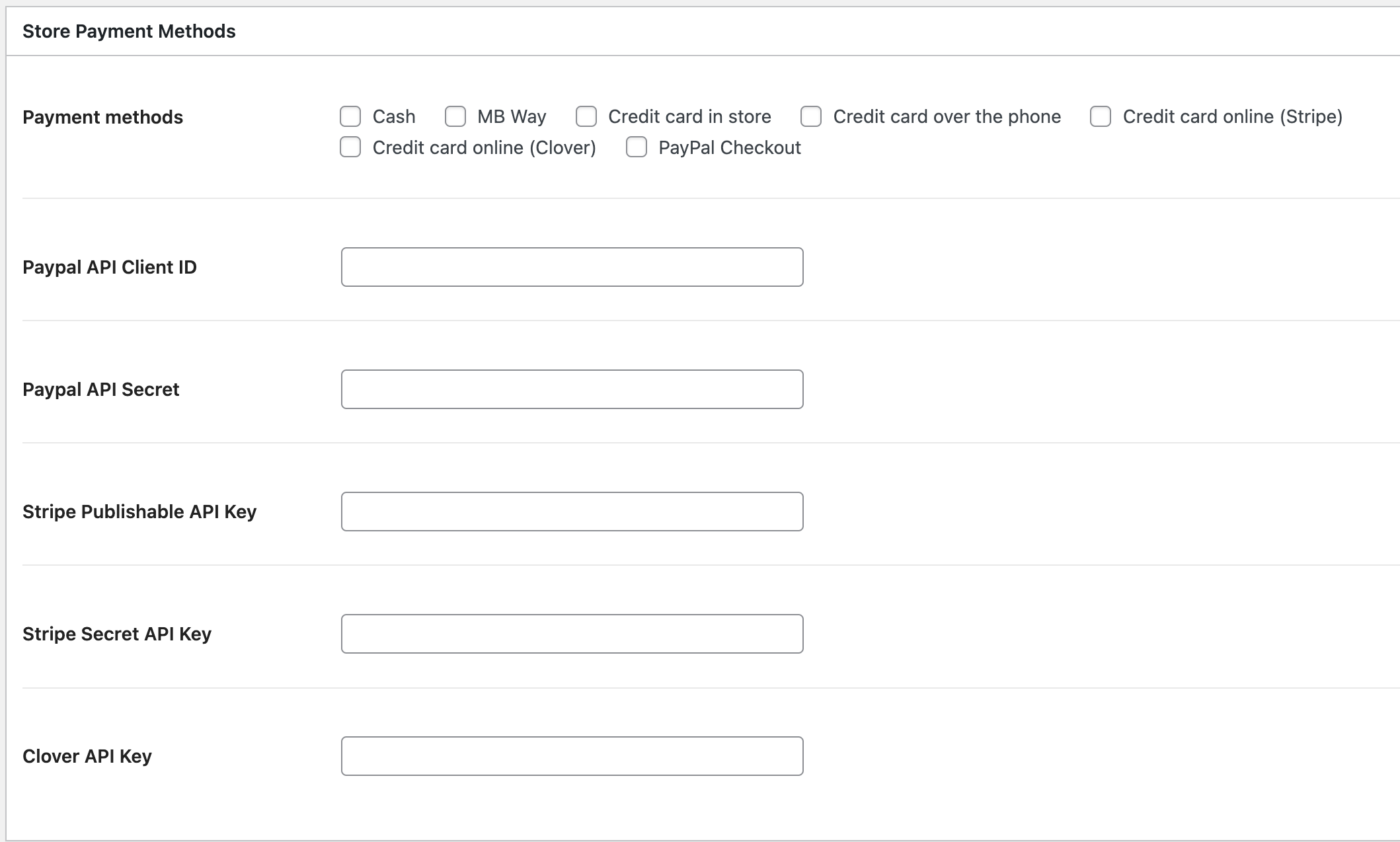The image size is (1400, 842).
Task: Click the 'Paypal API Client ID' label
Action: pyautogui.click(x=110, y=267)
